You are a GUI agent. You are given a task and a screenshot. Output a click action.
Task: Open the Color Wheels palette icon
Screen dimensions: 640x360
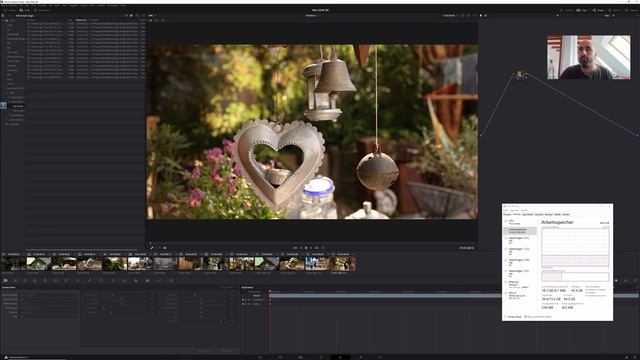pos(25,280)
